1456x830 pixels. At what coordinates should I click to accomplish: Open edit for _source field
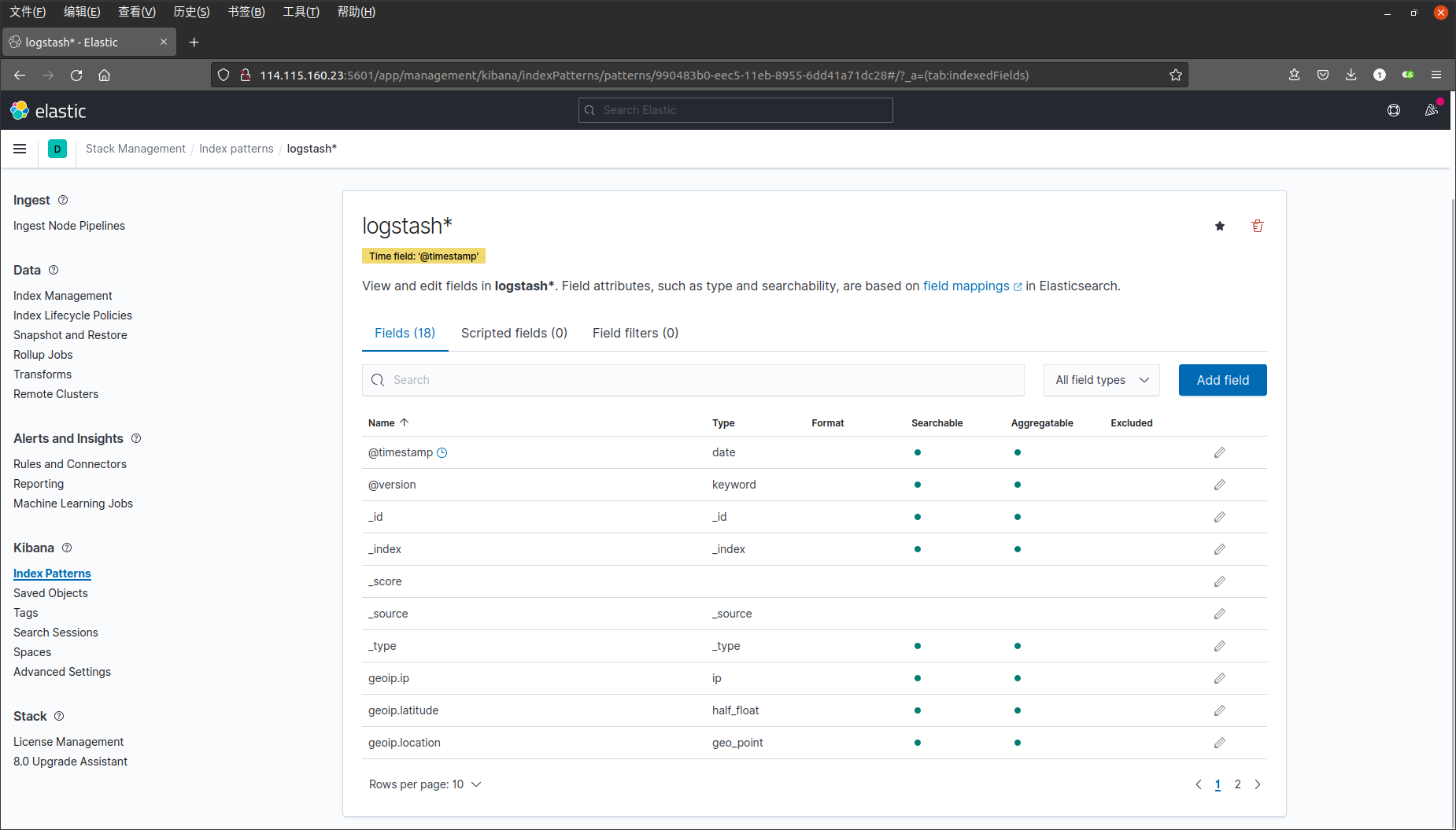point(1219,614)
